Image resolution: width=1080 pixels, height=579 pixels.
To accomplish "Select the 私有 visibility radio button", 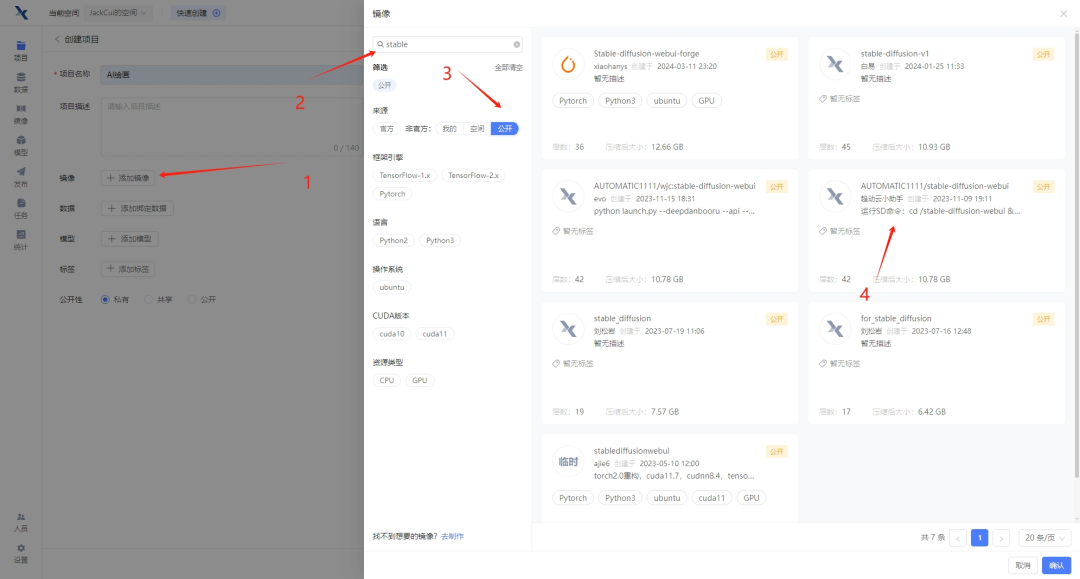I will click(x=105, y=299).
